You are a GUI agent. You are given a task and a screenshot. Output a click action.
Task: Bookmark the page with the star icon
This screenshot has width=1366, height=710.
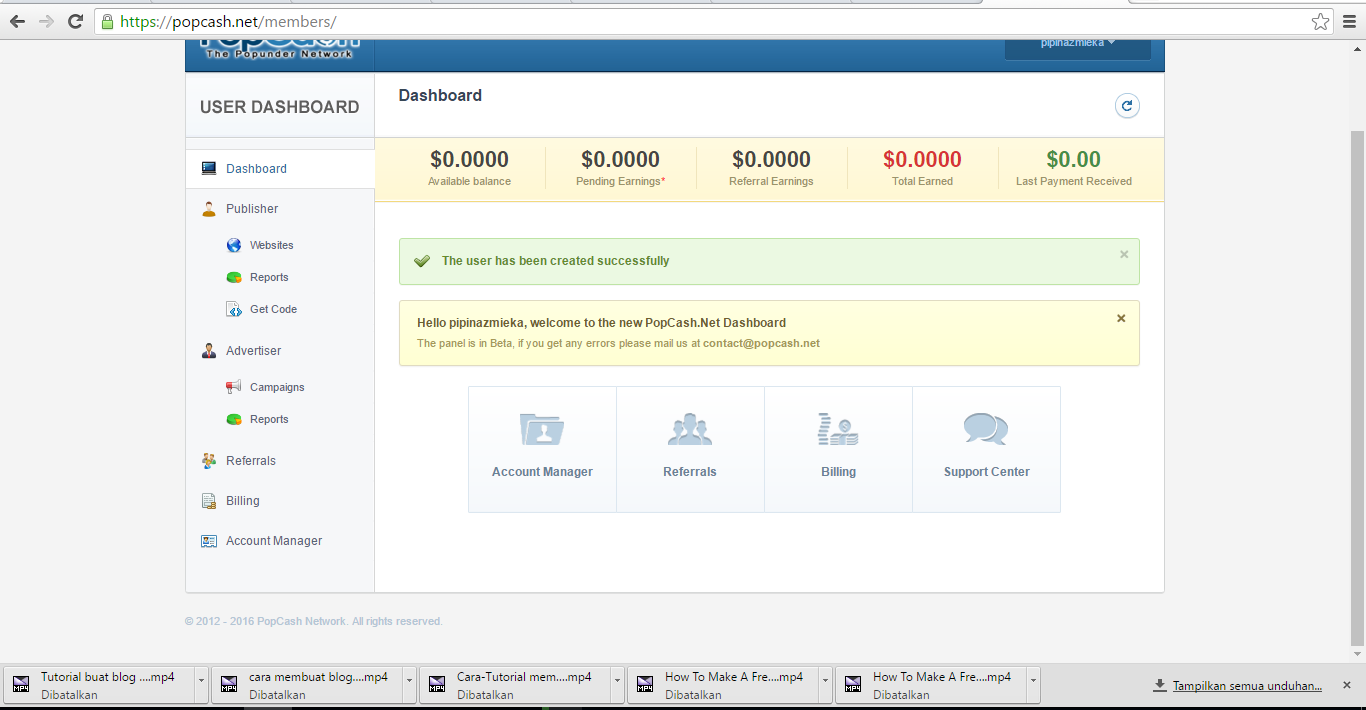click(1321, 21)
